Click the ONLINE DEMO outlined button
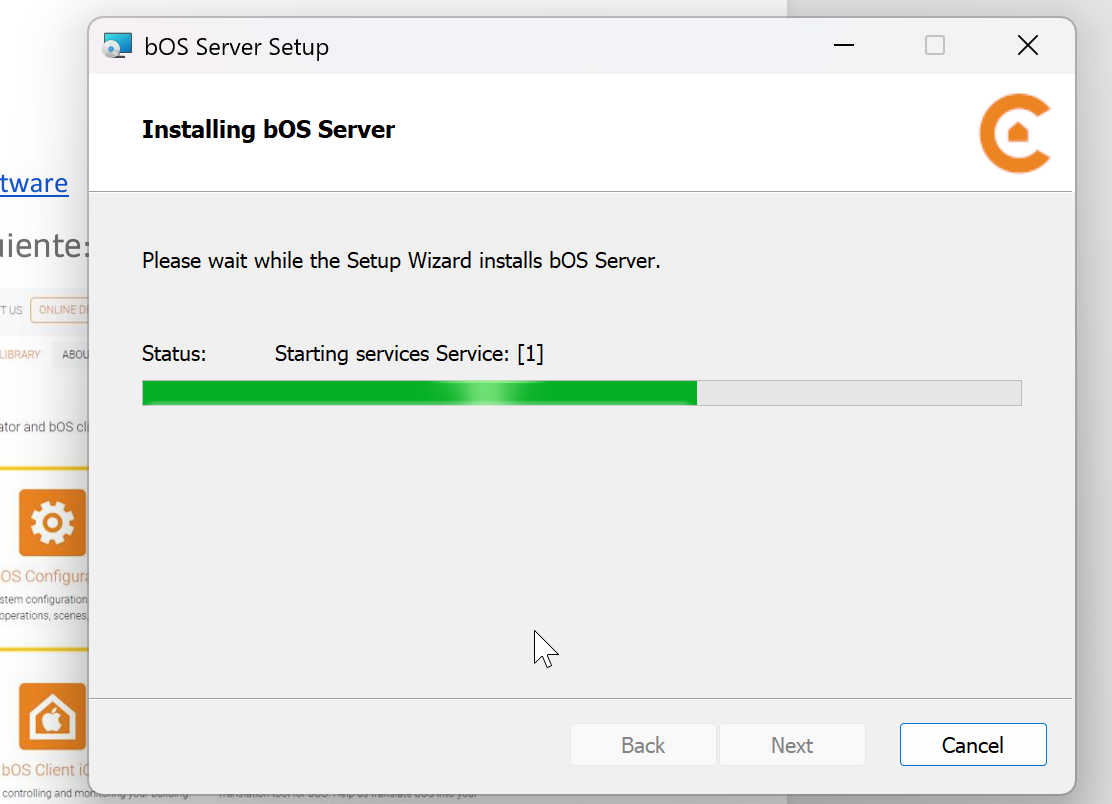Image resolution: width=1112 pixels, height=804 pixels. (60, 310)
